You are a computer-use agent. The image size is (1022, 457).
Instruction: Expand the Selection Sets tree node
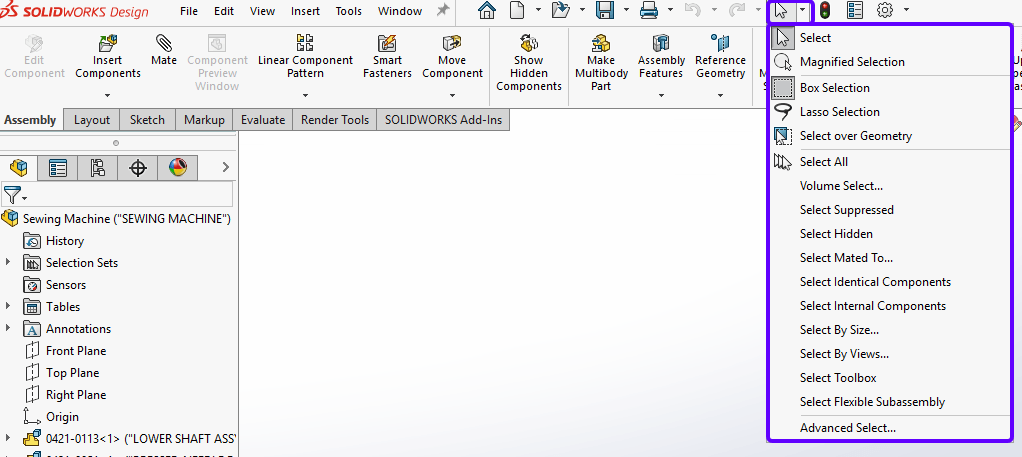[x=8, y=262]
